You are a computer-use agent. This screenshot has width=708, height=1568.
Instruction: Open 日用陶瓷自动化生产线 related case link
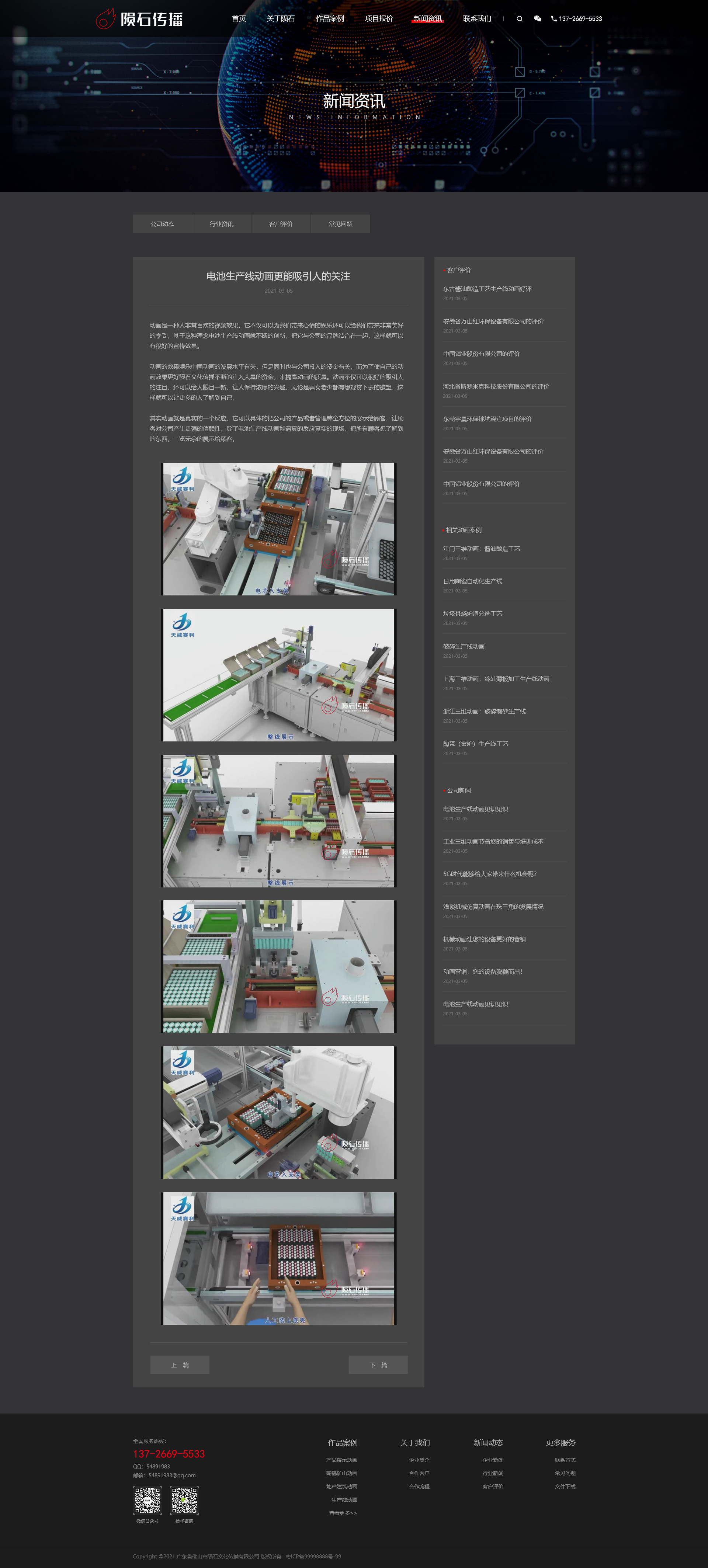(472, 581)
